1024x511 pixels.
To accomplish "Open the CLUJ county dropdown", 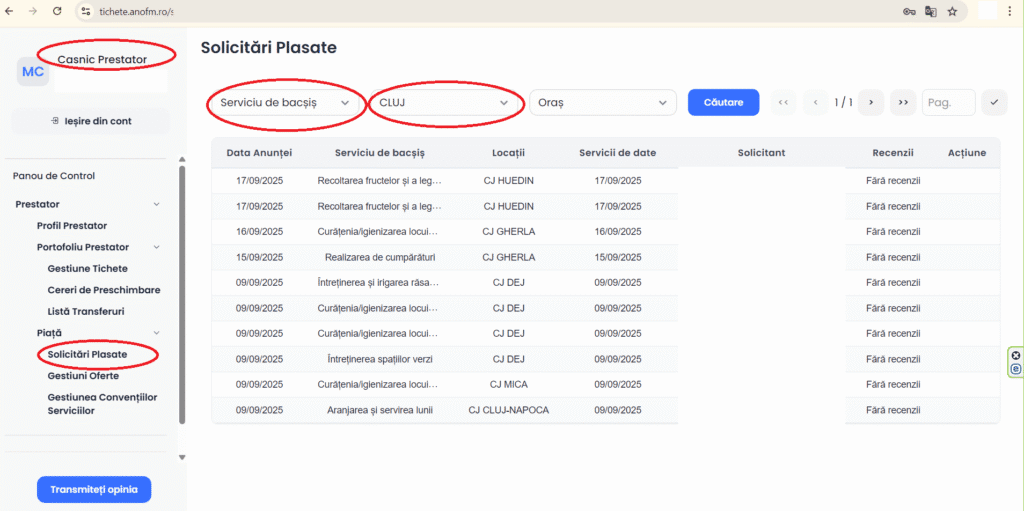I will click(x=444, y=103).
